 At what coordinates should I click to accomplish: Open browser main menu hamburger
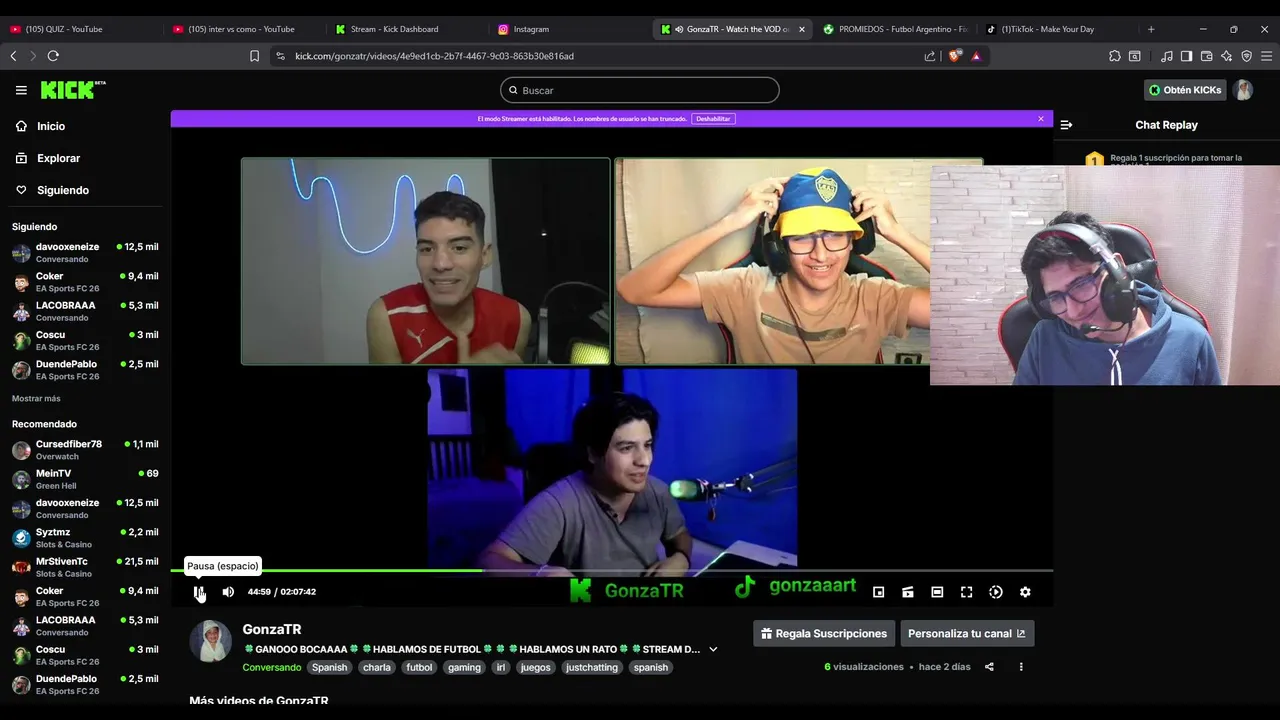pyautogui.click(x=1266, y=56)
